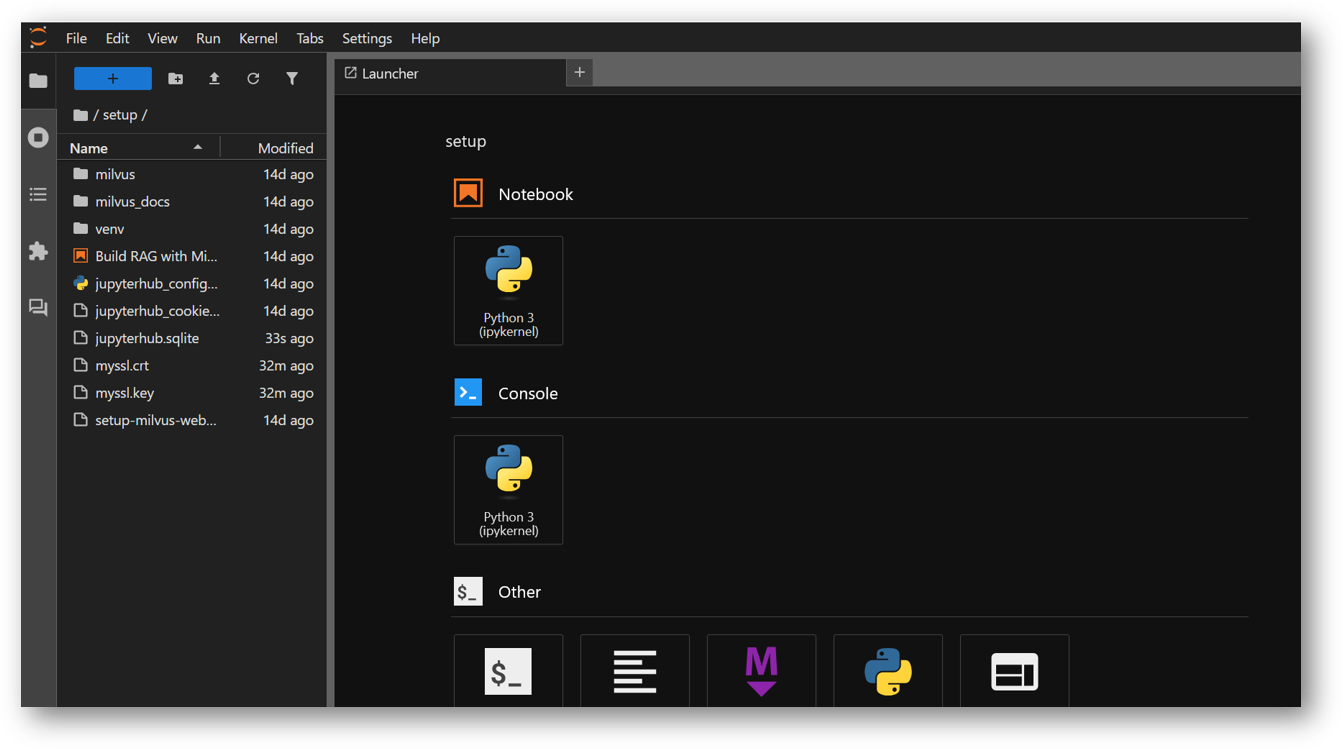The image size is (1343, 749).
Task: Open the Running Terminals and Kernels sidebar
Action: [38, 137]
